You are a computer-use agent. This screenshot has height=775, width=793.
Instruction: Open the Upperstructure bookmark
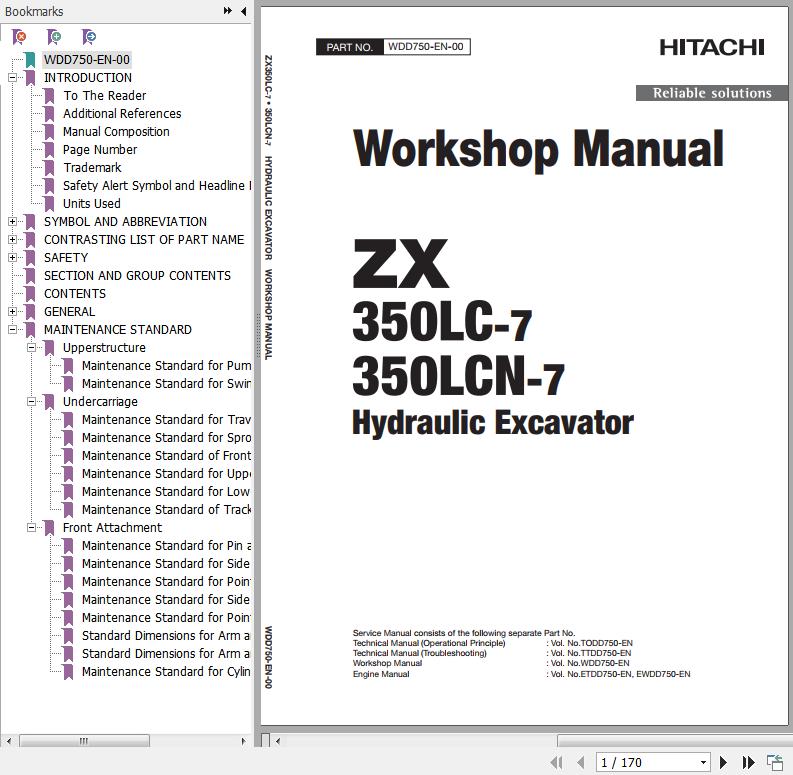104,348
